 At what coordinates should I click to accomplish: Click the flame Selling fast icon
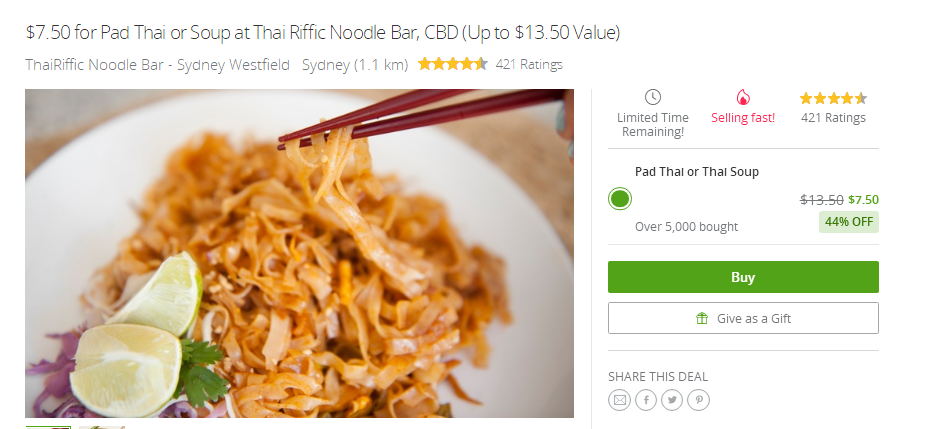click(x=743, y=97)
